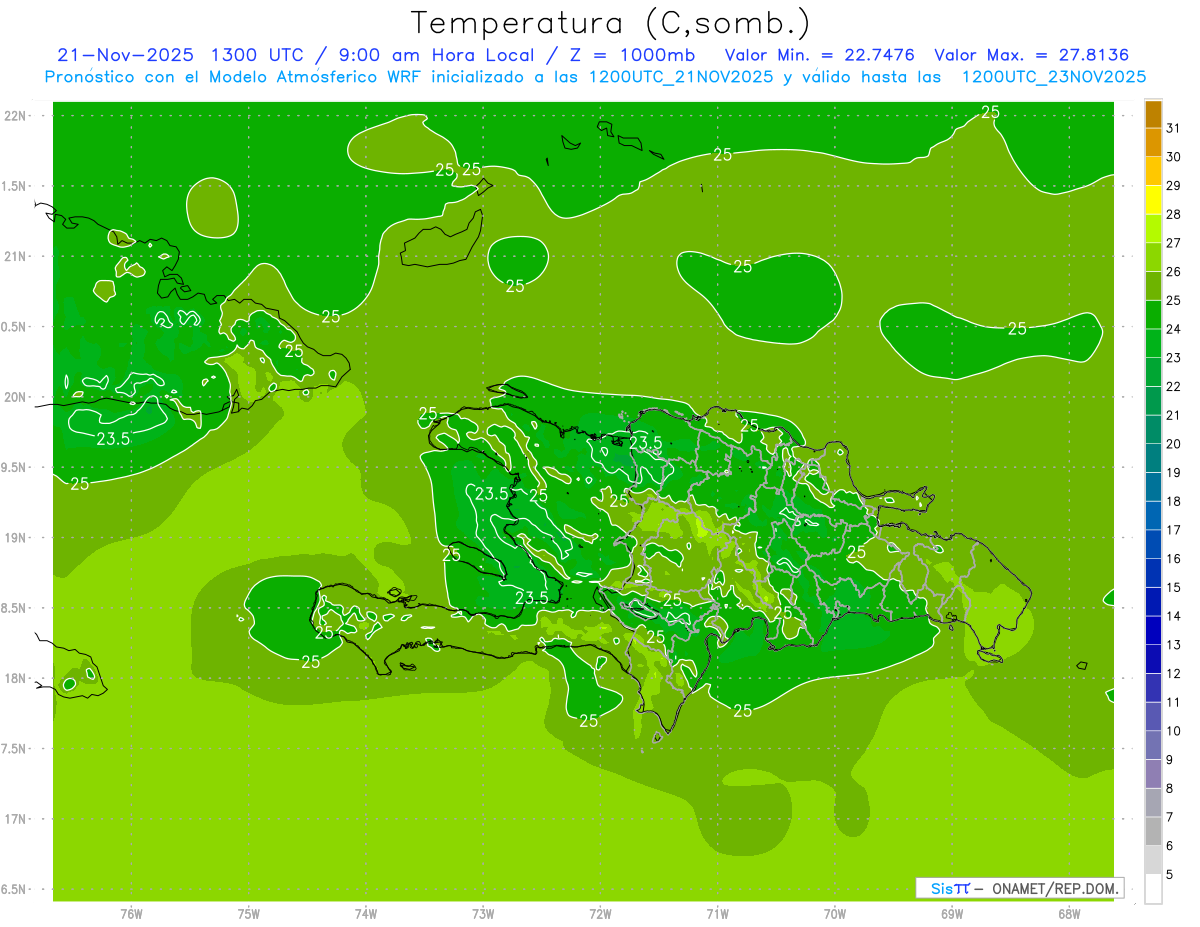Screen dimensions: 1200x927
Task: Click the purple legend band between 8 and 9
Action: click(1153, 774)
